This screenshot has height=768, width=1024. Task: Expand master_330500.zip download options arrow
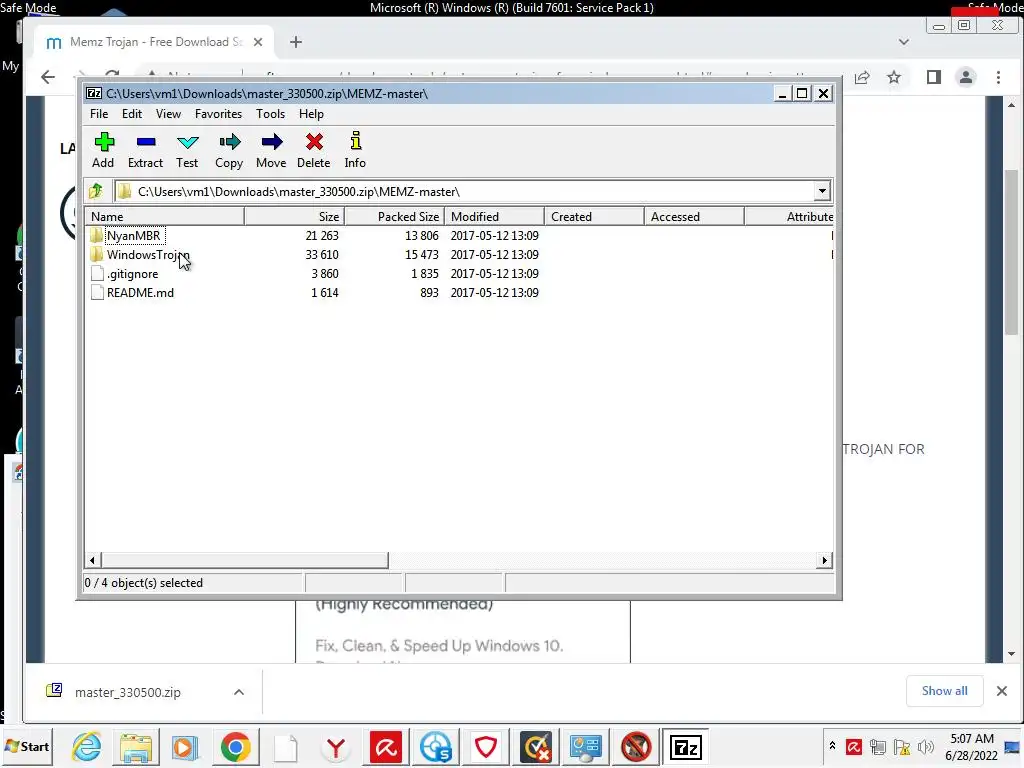point(239,692)
